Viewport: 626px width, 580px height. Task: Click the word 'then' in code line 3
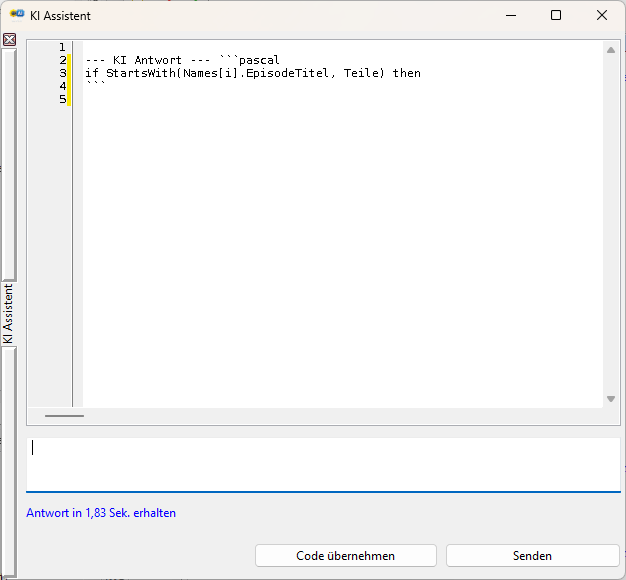[406, 73]
